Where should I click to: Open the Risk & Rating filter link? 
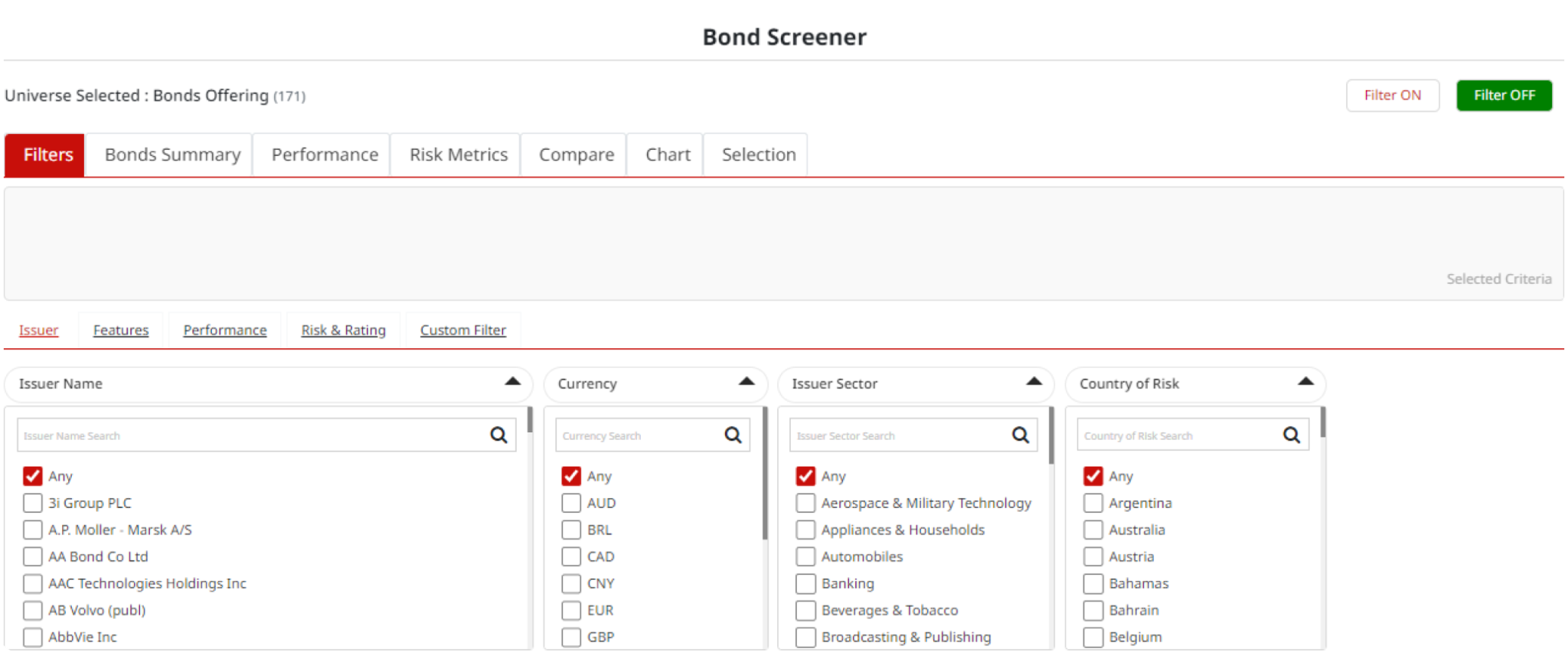(343, 330)
